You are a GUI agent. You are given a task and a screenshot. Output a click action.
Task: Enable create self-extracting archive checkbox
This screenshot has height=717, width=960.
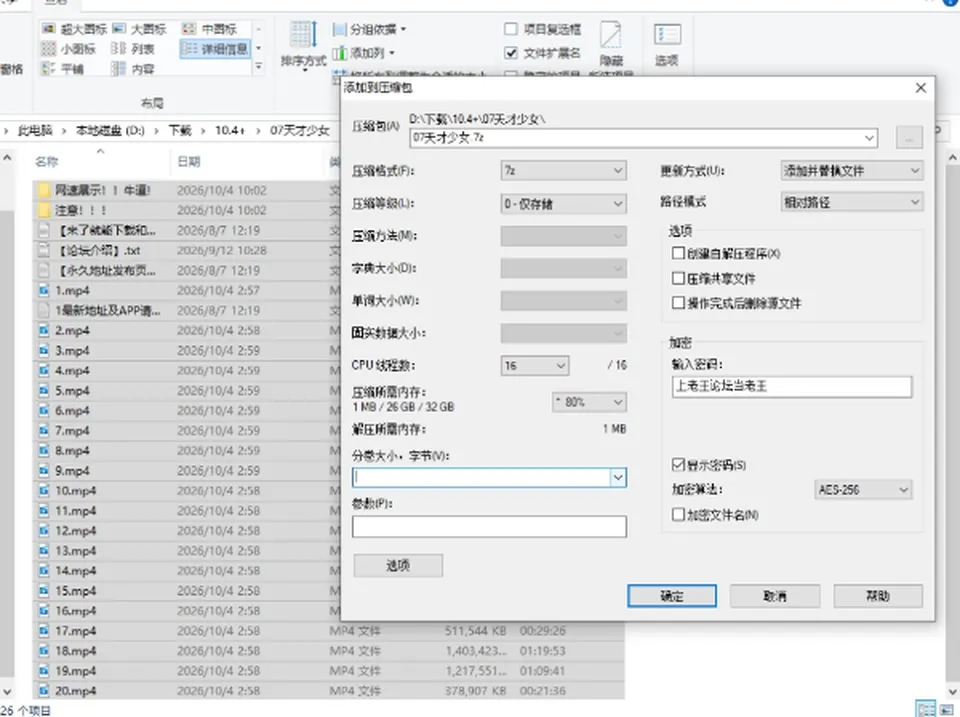coord(678,253)
